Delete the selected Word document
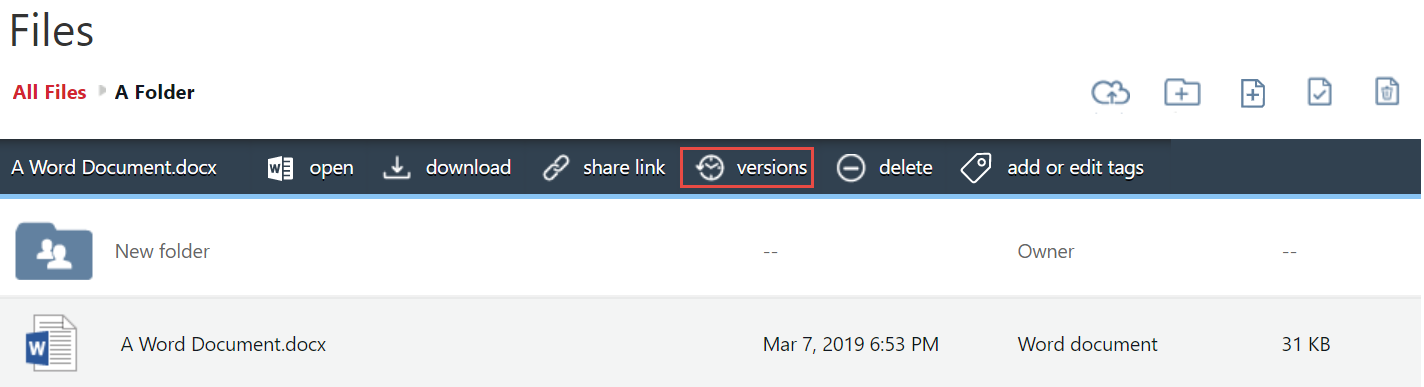This screenshot has height=387, width=1424. click(x=884, y=168)
